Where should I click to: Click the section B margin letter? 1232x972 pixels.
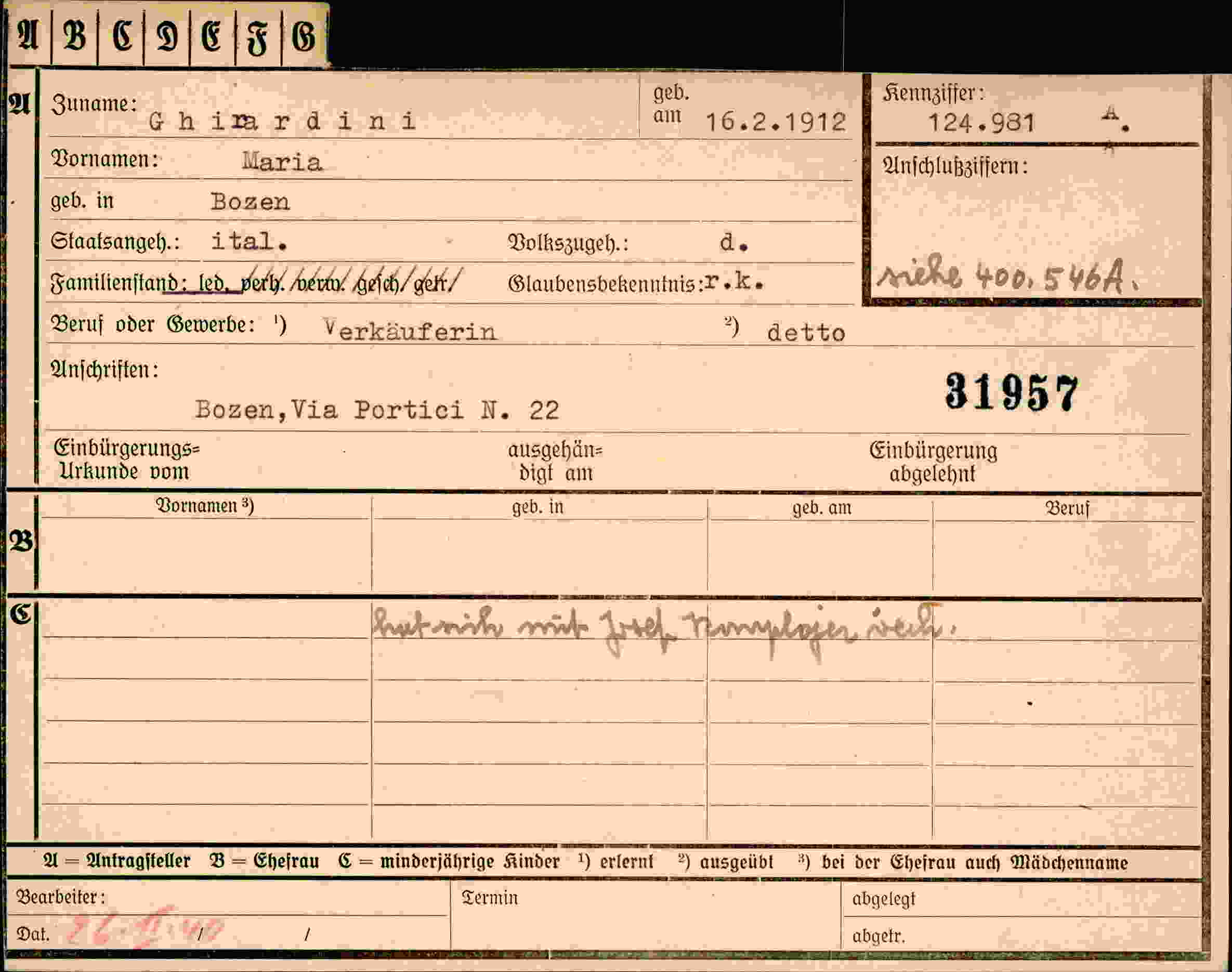coord(21,541)
